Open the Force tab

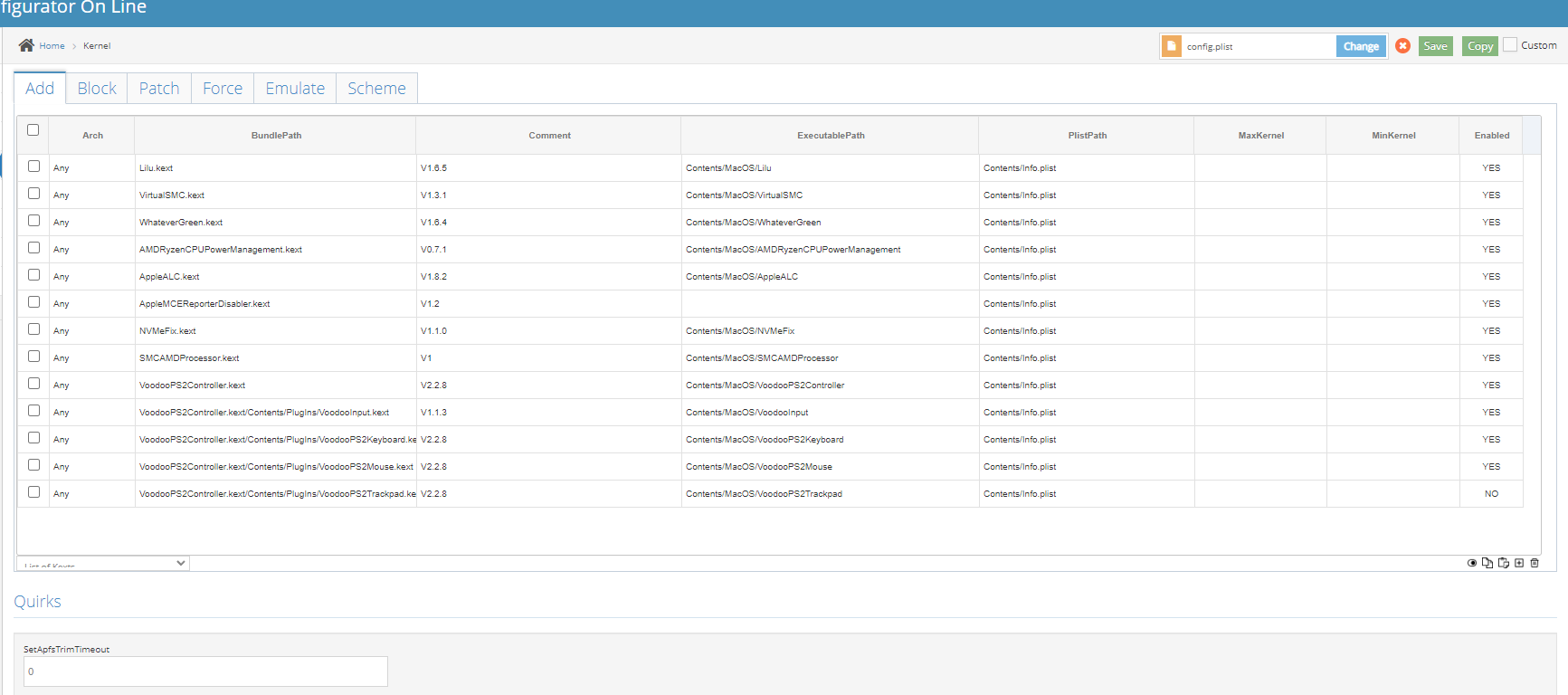pyautogui.click(x=223, y=88)
